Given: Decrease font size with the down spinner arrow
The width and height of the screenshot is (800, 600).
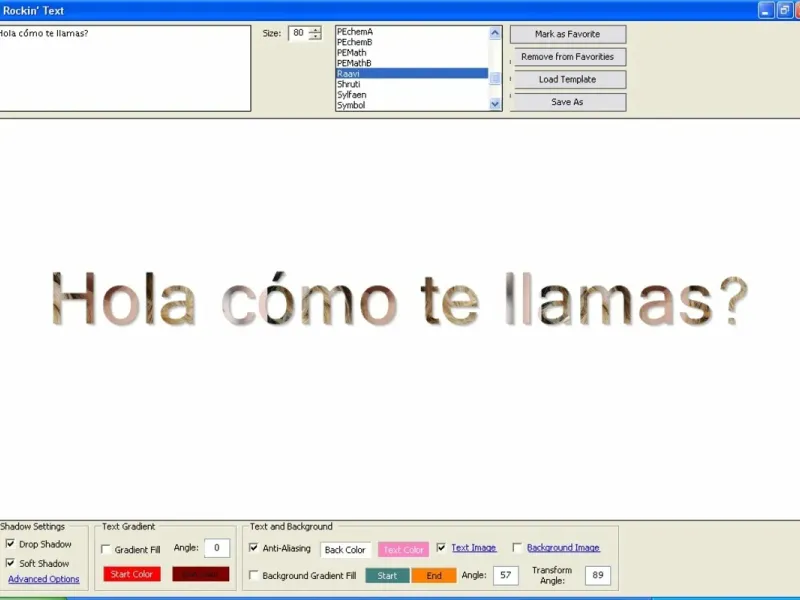Looking at the screenshot, I should [315, 37].
